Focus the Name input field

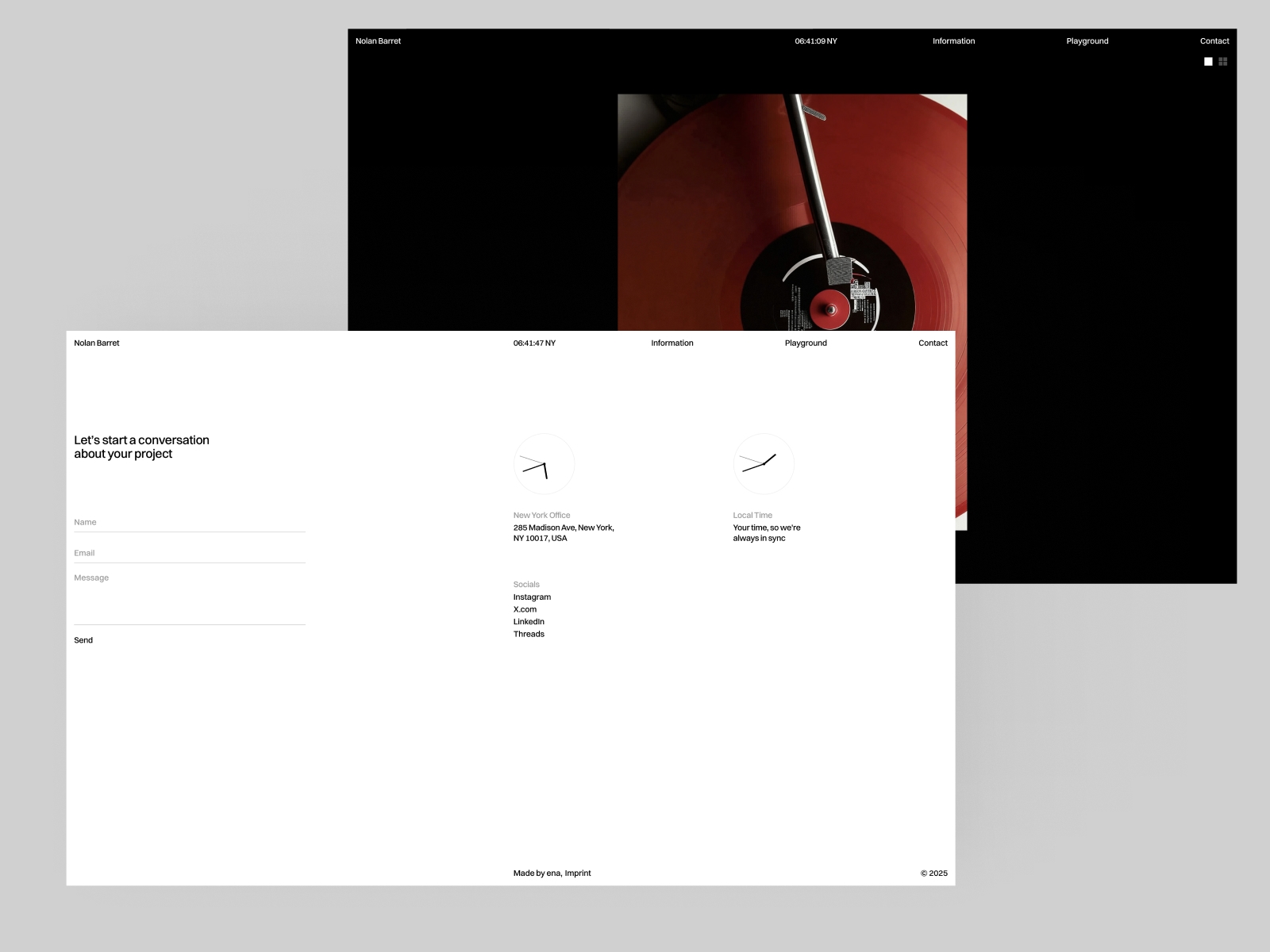point(190,522)
